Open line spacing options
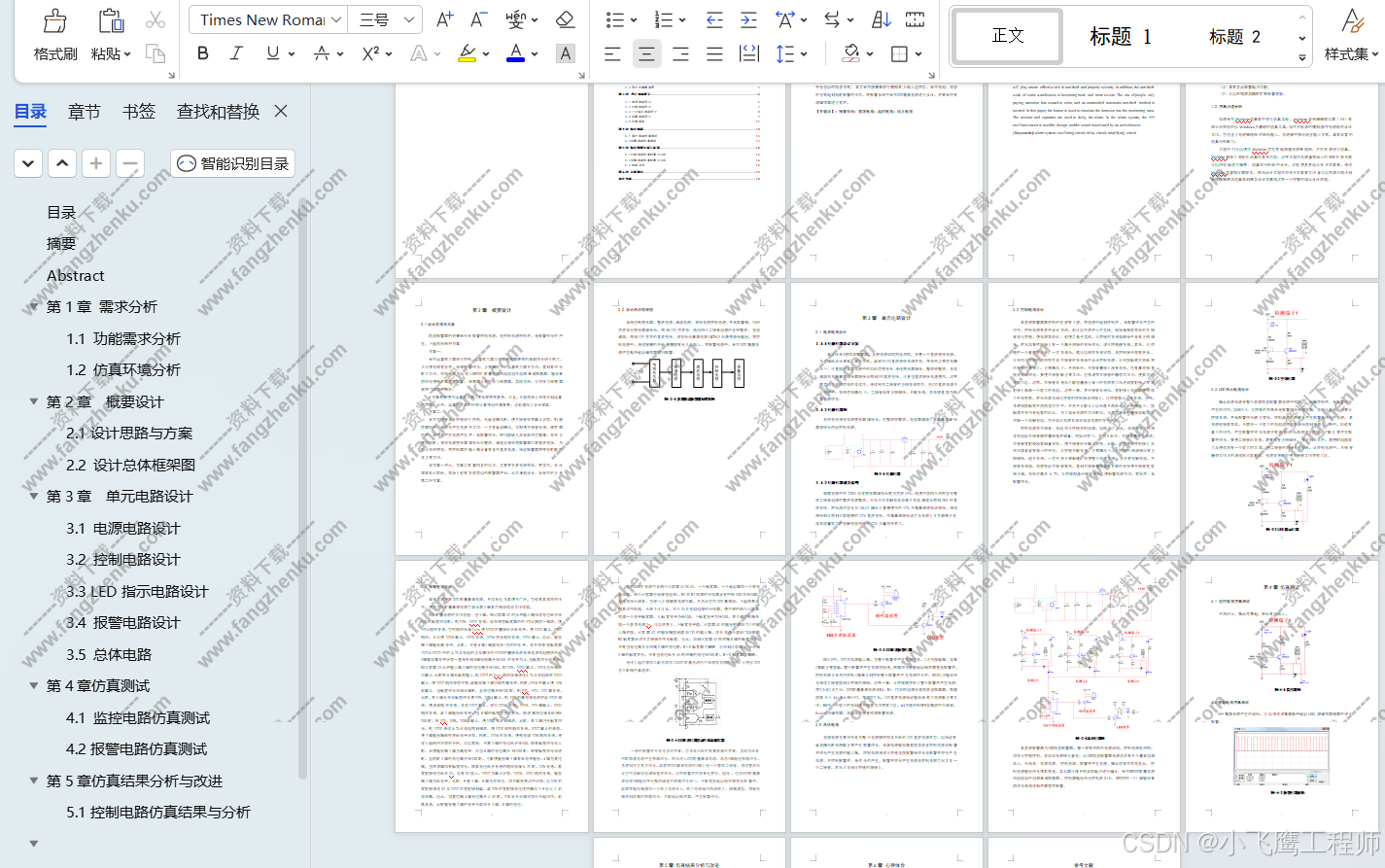The height and width of the screenshot is (868, 1385). 785,53
